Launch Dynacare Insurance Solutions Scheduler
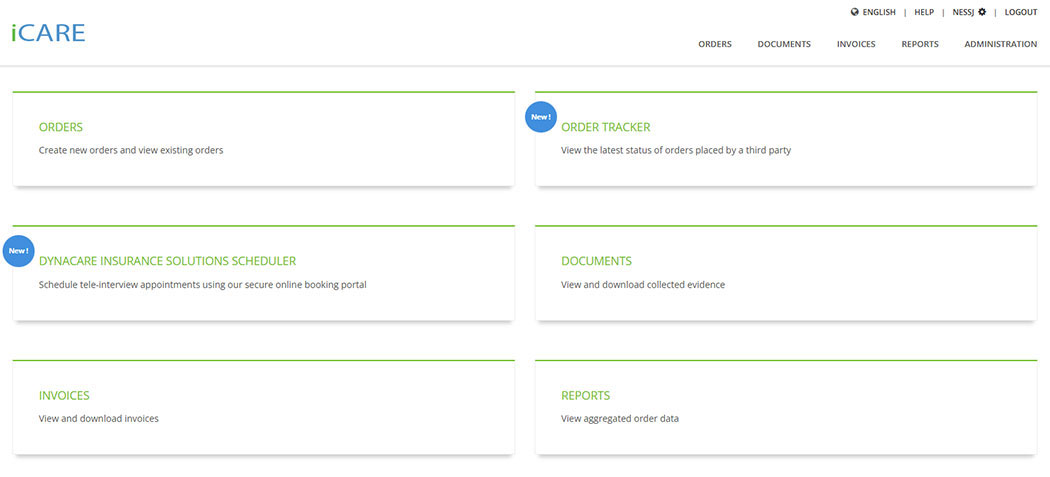 (167, 261)
